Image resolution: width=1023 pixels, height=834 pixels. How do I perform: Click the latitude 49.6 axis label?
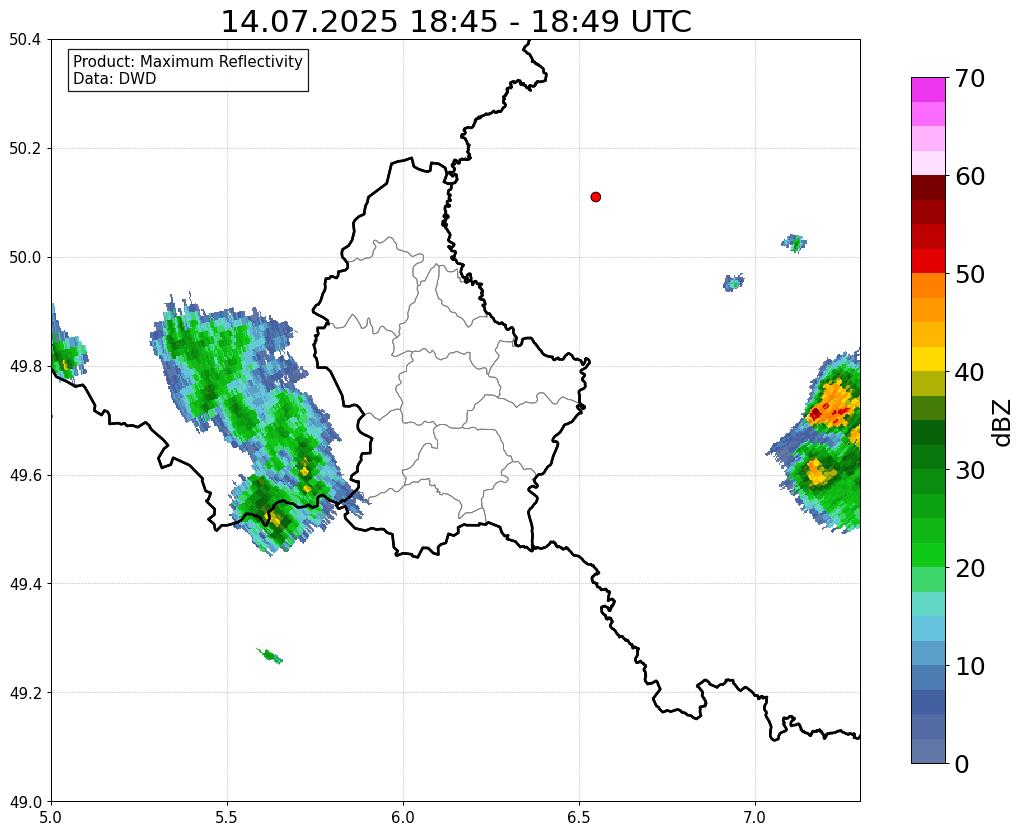[x=25, y=475]
